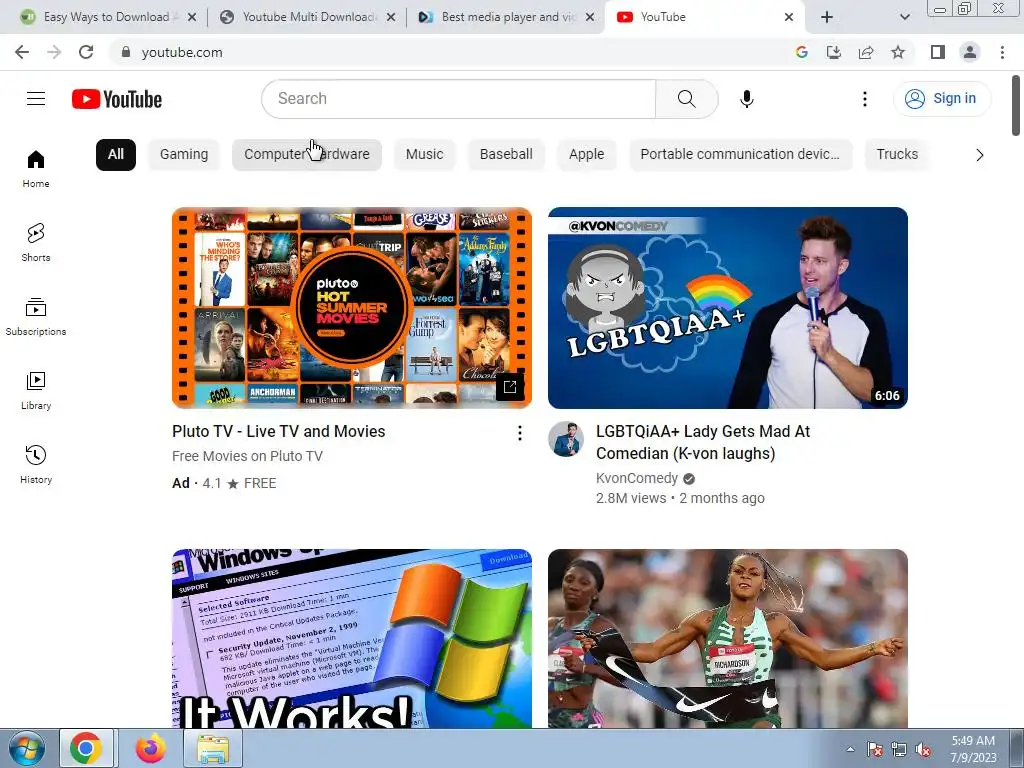Open the sprinter race video thumbnail
This screenshot has height=768, width=1024.
click(x=728, y=638)
